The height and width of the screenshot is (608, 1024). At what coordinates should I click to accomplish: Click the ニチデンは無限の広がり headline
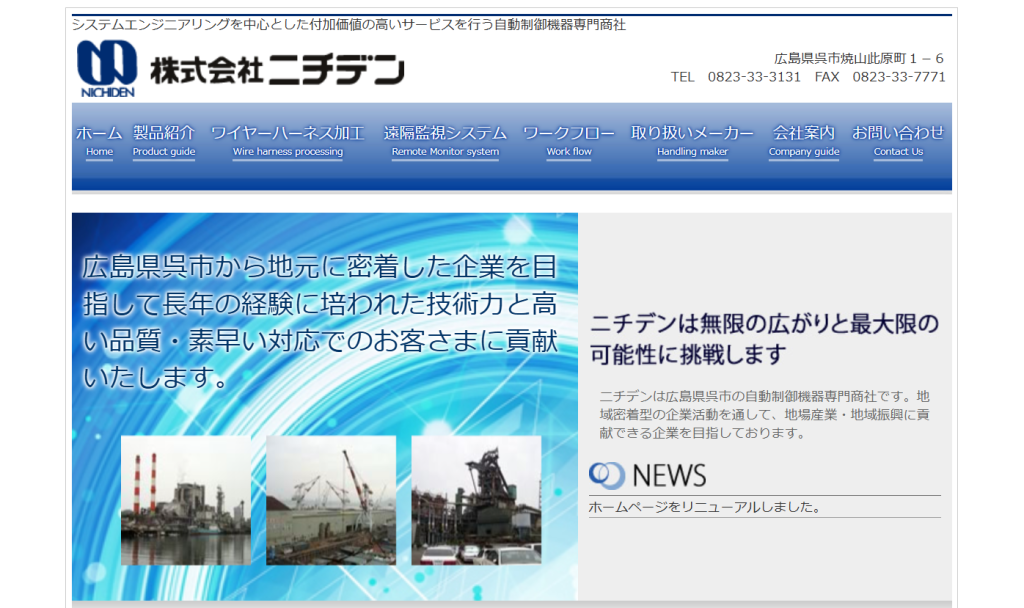click(764, 339)
